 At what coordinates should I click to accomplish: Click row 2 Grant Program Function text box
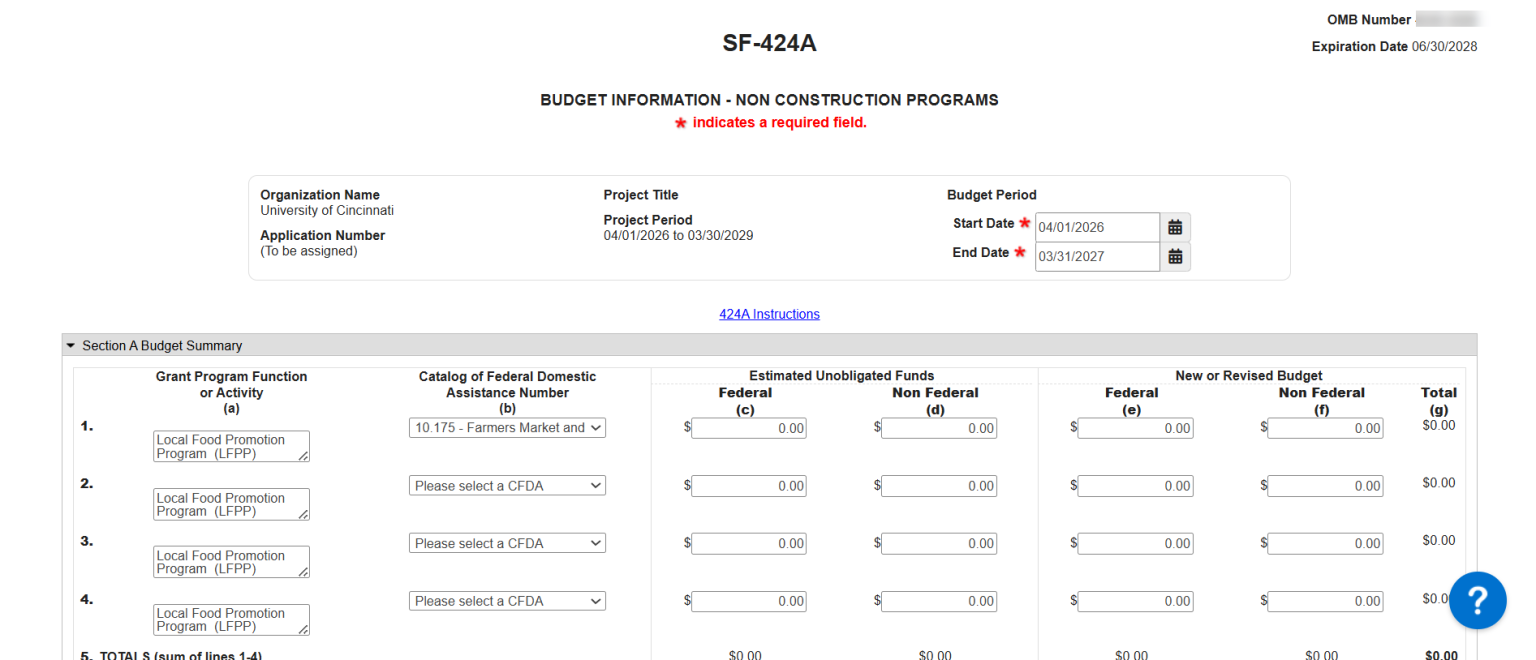(230, 505)
